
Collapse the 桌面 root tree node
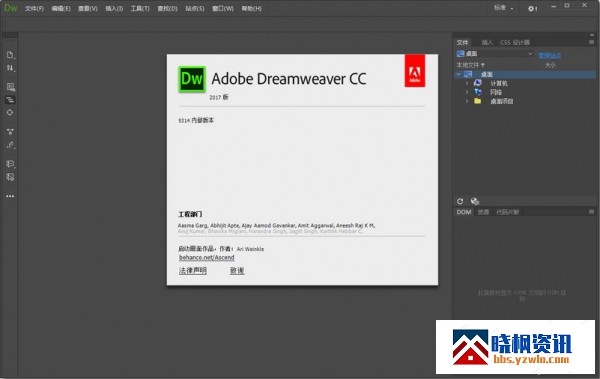(x=458, y=74)
